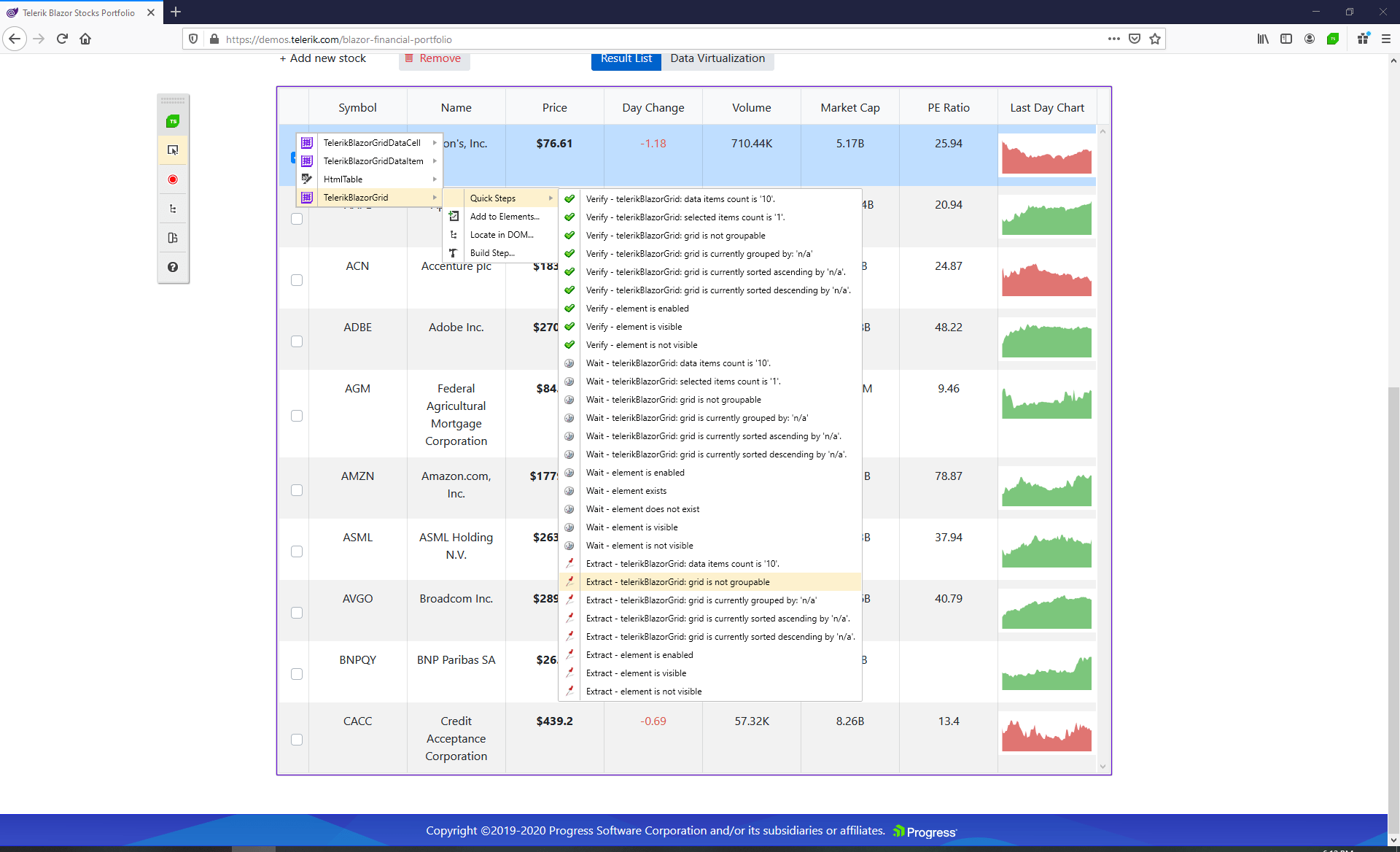The image size is (1400, 852).
Task: Click the browser address bar URL
Action: (x=338, y=39)
